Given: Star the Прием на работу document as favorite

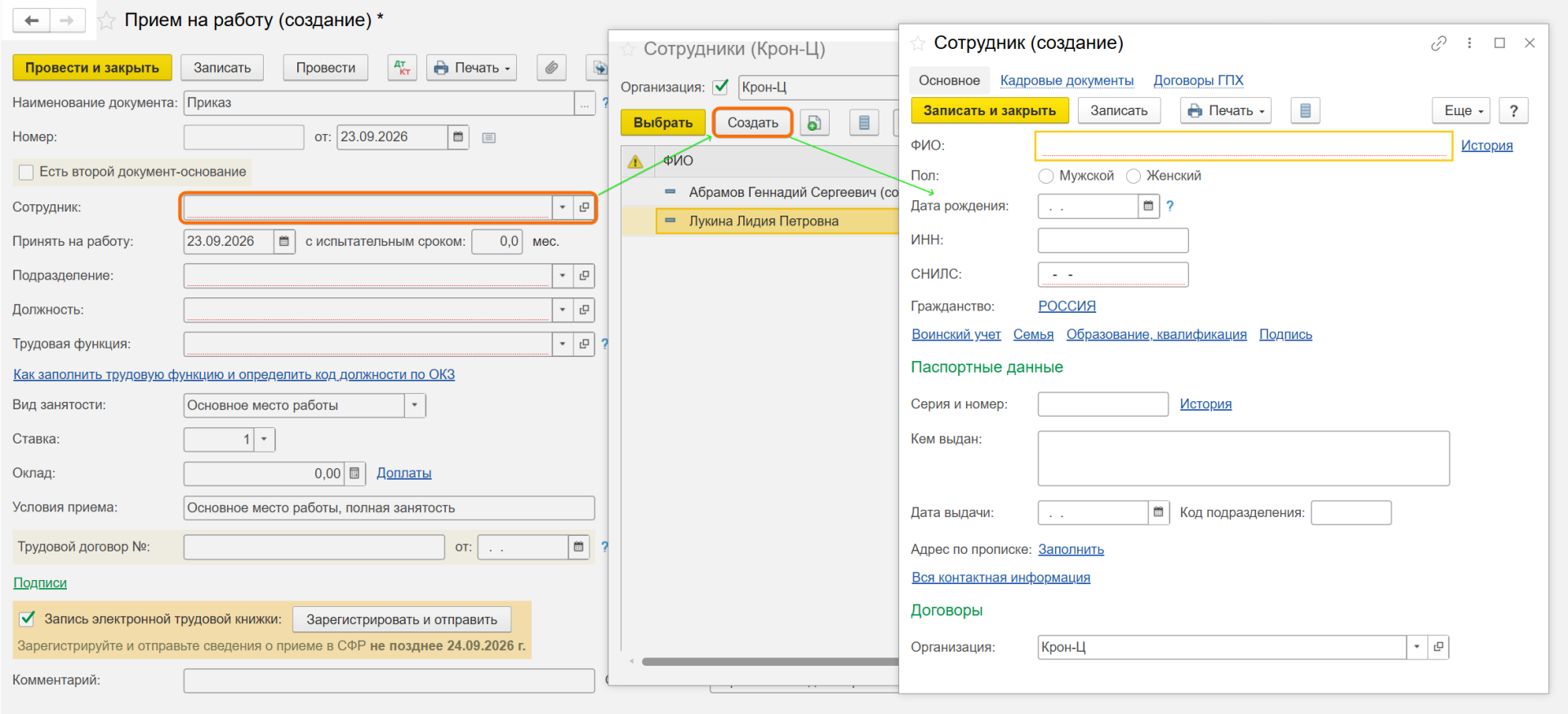Looking at the screenshot, I should point(106,21).
